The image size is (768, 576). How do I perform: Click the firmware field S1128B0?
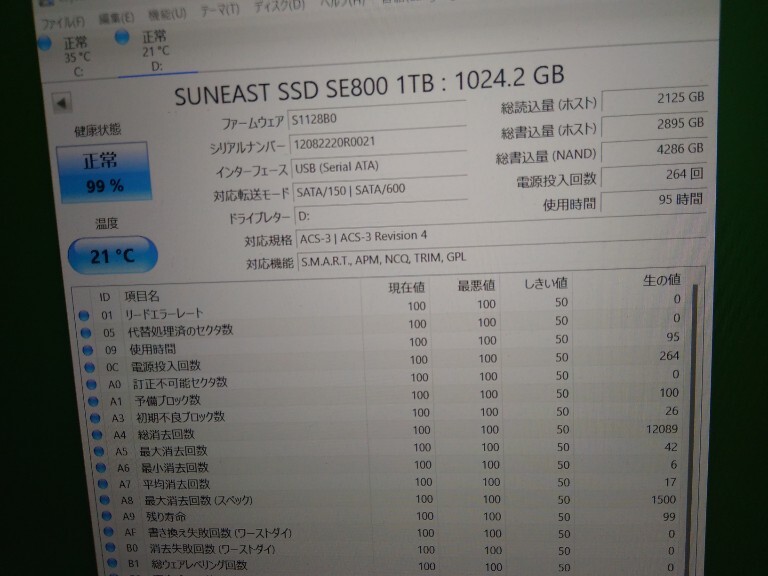tap(377, 118)
